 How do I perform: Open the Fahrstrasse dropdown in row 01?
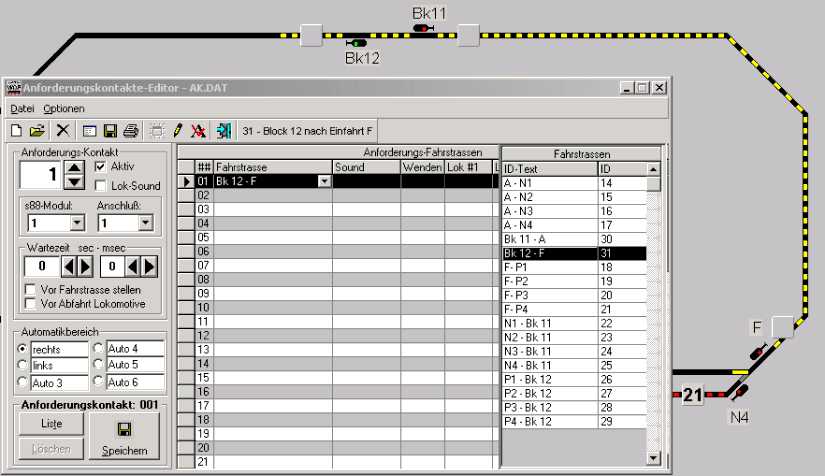click(323, 182)
